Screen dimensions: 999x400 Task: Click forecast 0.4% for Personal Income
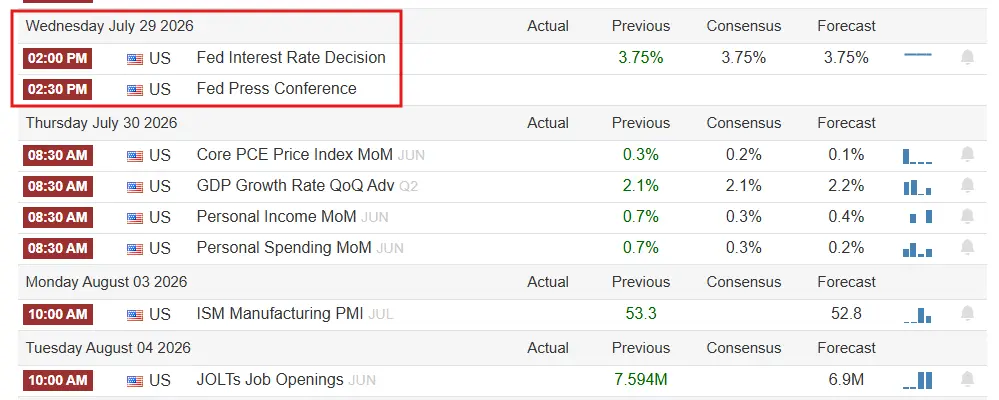(x=846, y=217)
